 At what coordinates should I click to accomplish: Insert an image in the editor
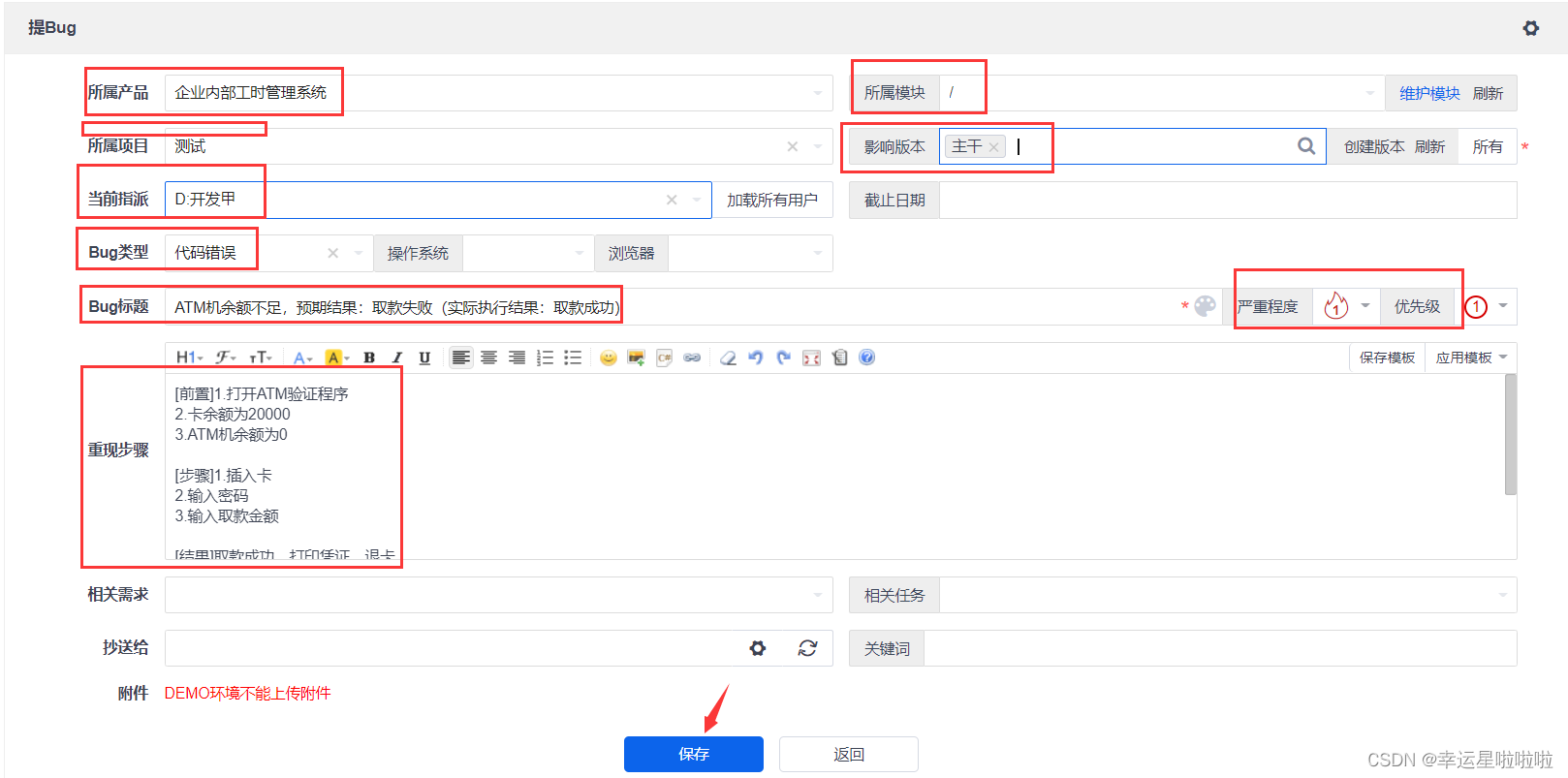(636, 358)
